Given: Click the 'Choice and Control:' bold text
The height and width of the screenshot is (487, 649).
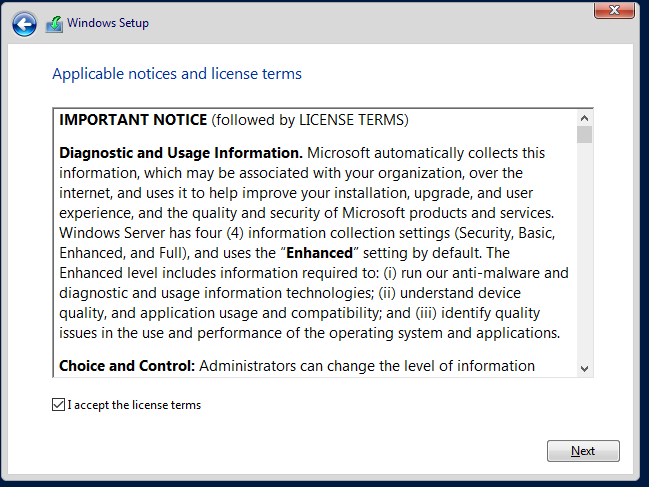Looking at the screenshot, I should point(127,366).
